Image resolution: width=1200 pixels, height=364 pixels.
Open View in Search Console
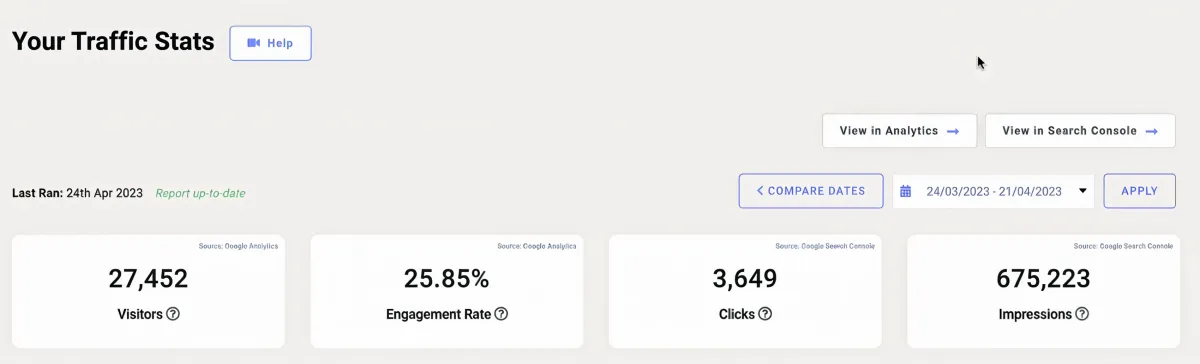(1080, 131)
